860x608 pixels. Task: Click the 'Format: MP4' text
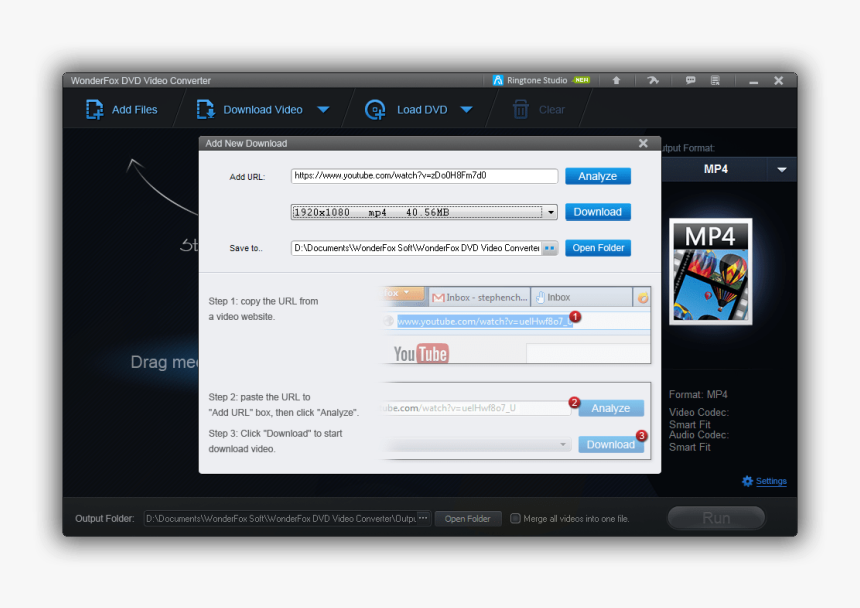tap(698, 394)
